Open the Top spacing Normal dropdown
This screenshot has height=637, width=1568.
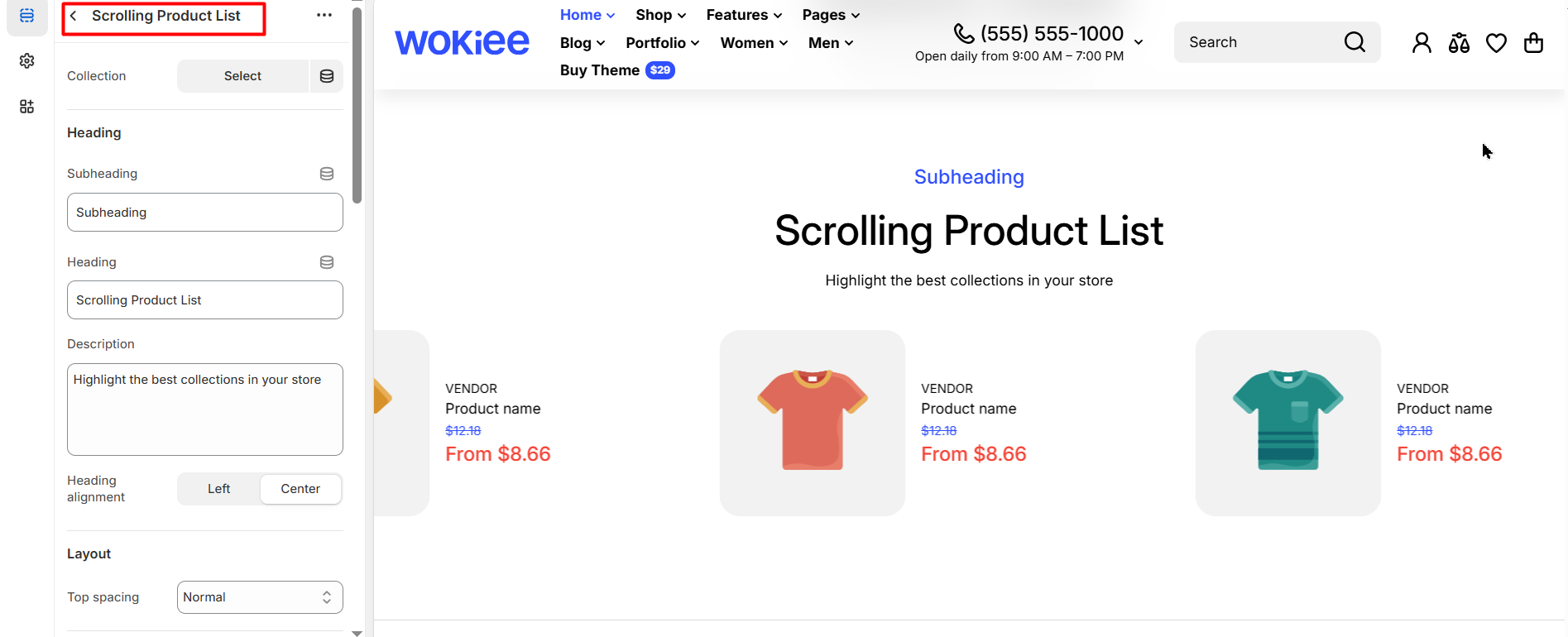[260, 597]
